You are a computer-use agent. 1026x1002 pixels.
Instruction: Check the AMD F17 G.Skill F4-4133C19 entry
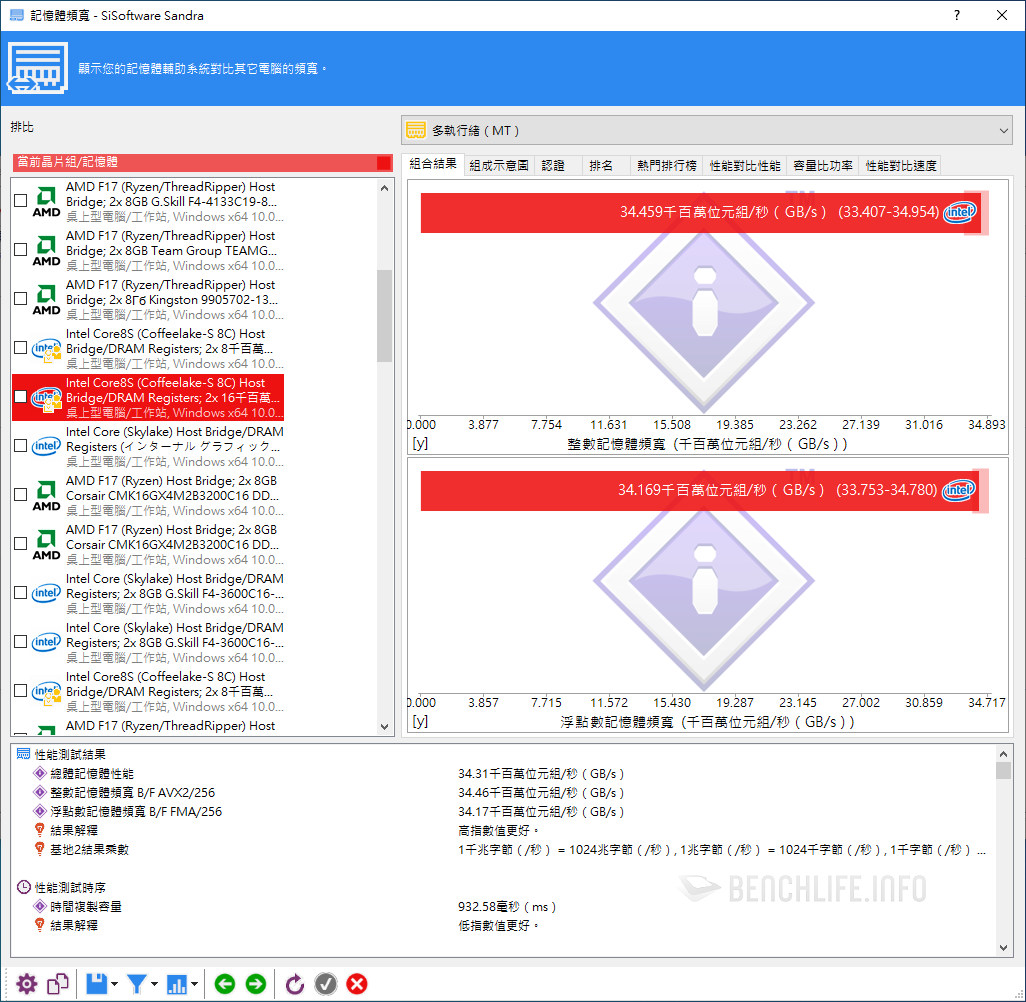tap(21, 201)
